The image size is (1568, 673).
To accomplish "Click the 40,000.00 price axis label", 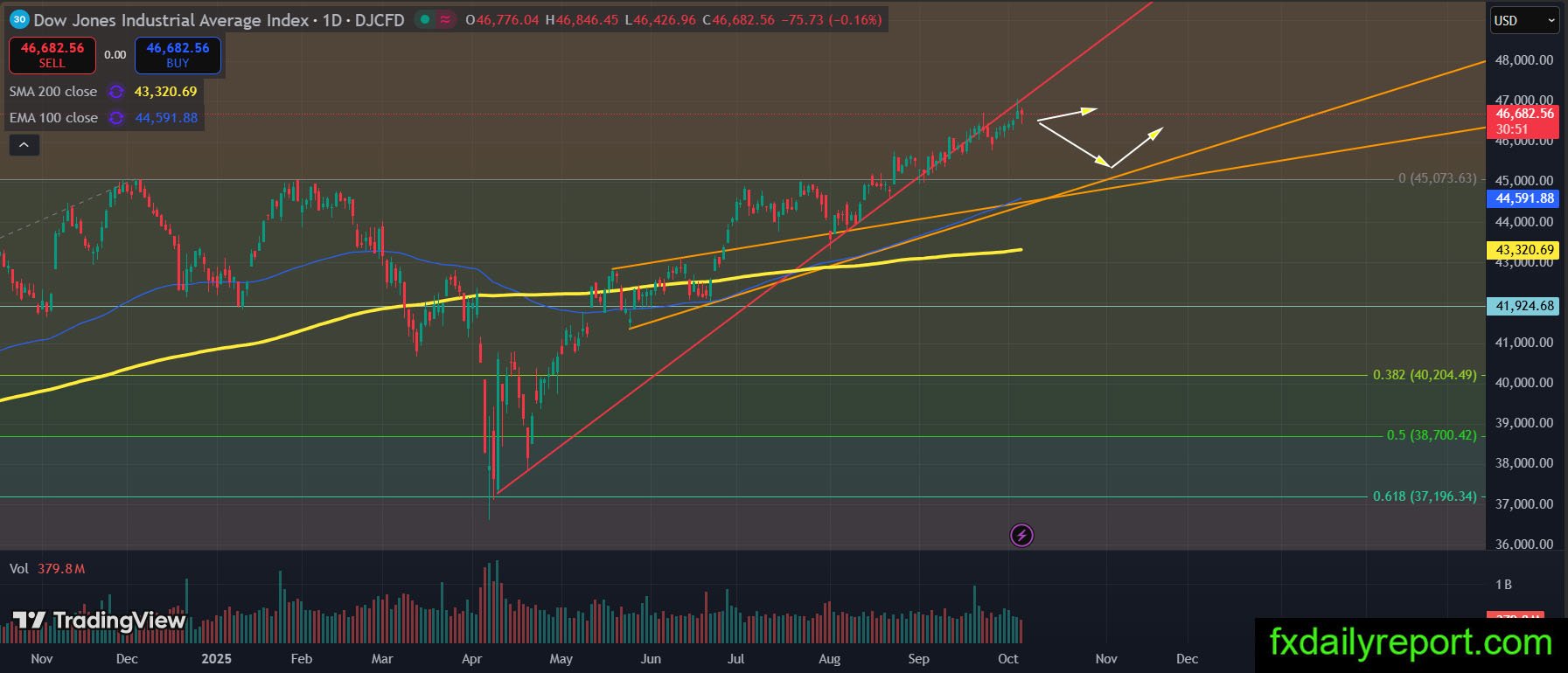I will coord(1524,383).
